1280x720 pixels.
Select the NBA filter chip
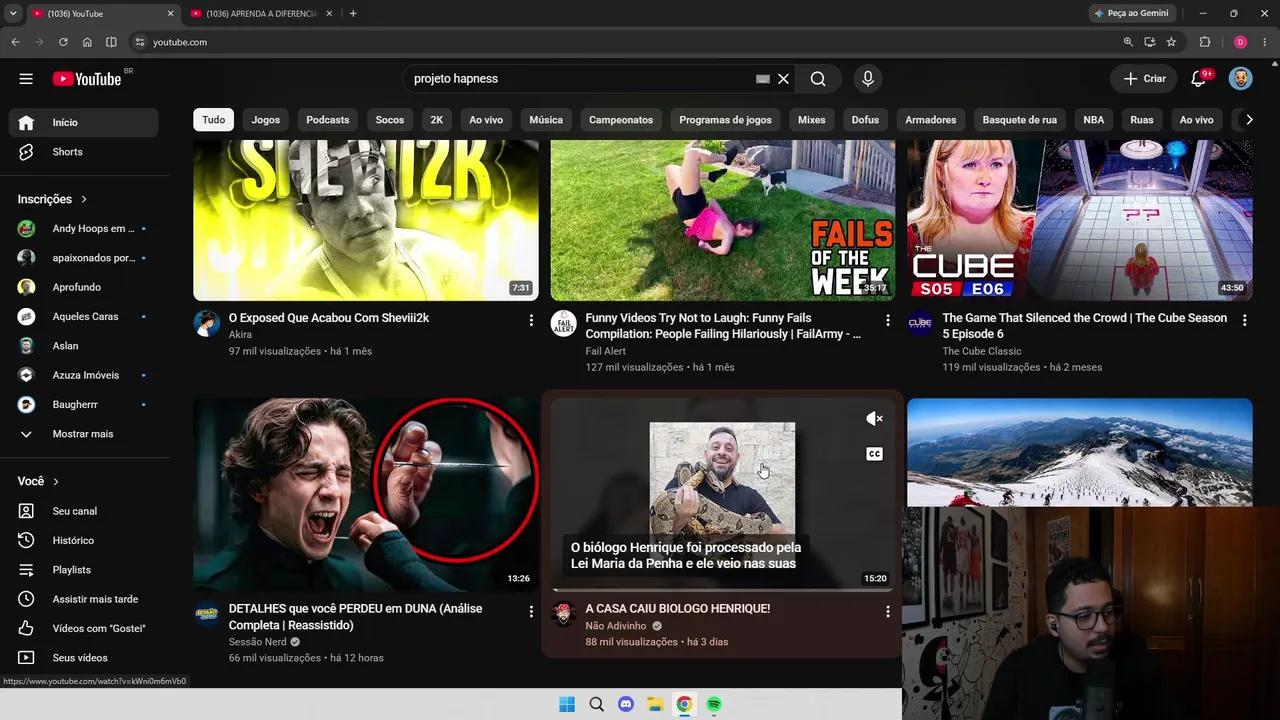(x=1094, y=120)
